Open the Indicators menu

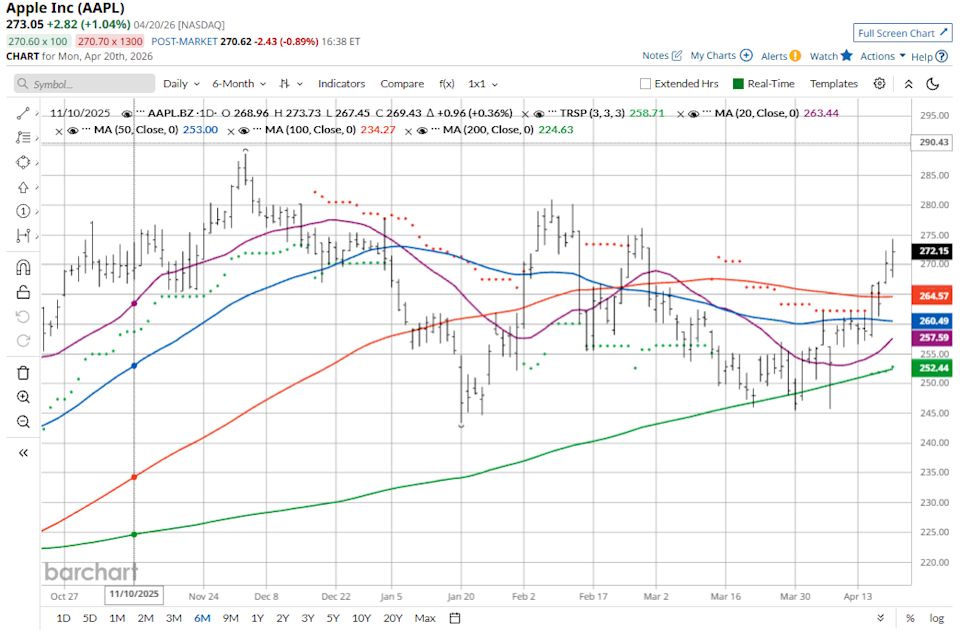pyautogui.click(x=341, y=84)
